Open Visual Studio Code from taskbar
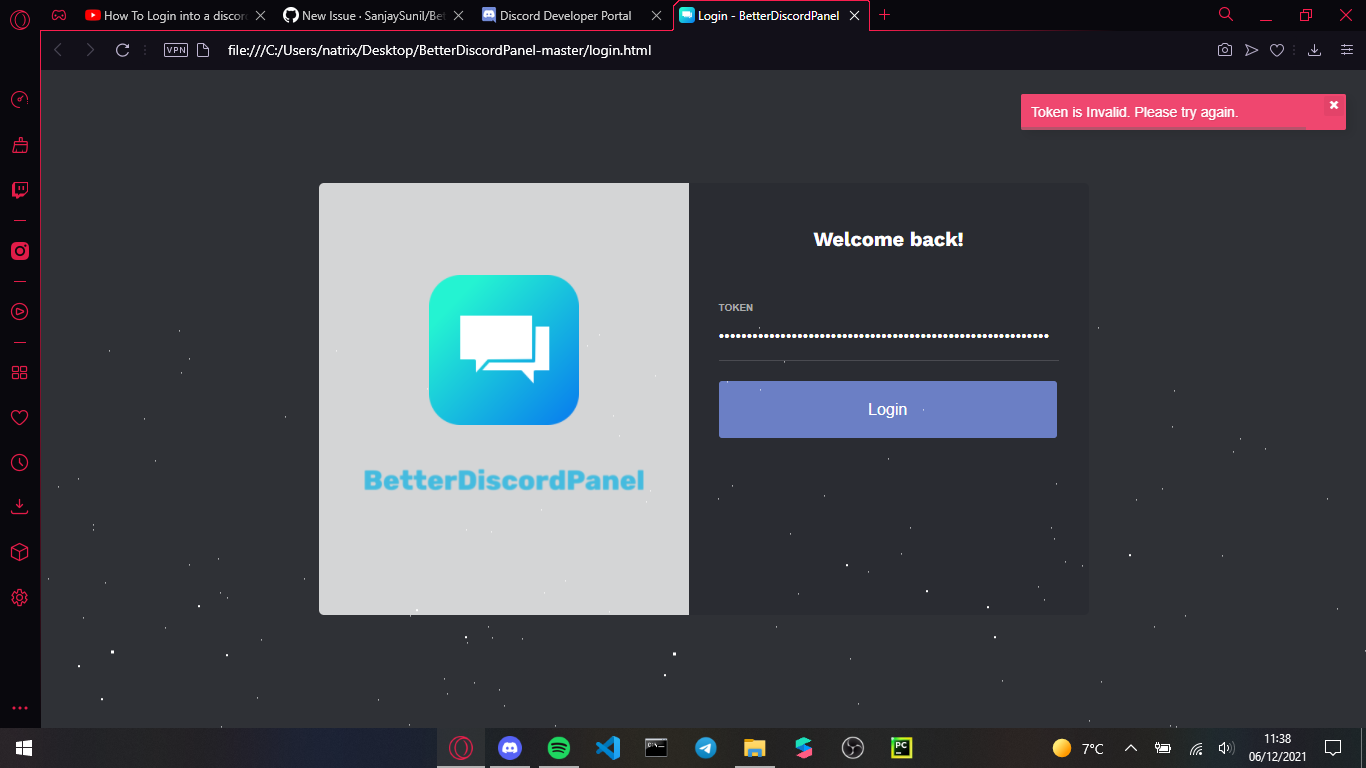Image resolution: width=1366 pixels, height=768 pixels. (x=608, y=748)
